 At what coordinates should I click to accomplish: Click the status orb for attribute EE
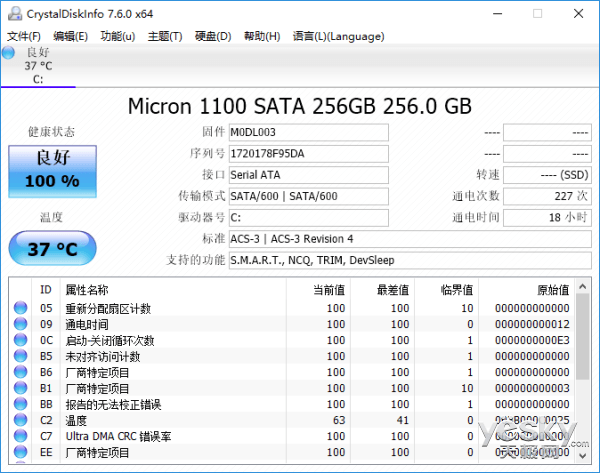(x=20, y=452)
